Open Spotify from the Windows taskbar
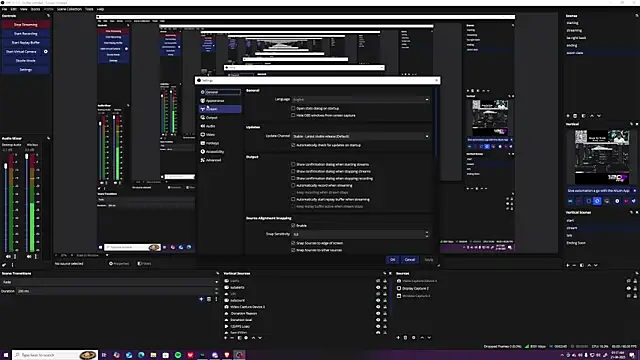Viewport: 640px width, 360px height. click(x=178, y=355)
